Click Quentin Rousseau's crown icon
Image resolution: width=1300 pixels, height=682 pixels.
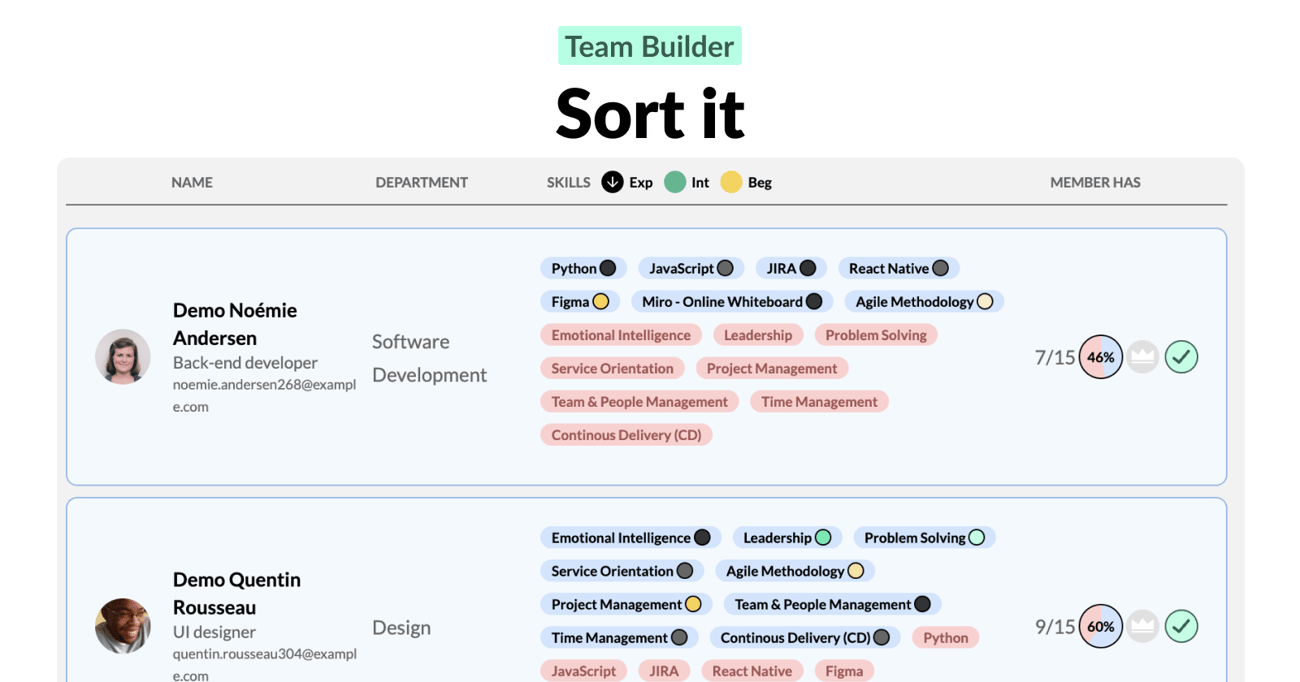[x=1143, y=626]
